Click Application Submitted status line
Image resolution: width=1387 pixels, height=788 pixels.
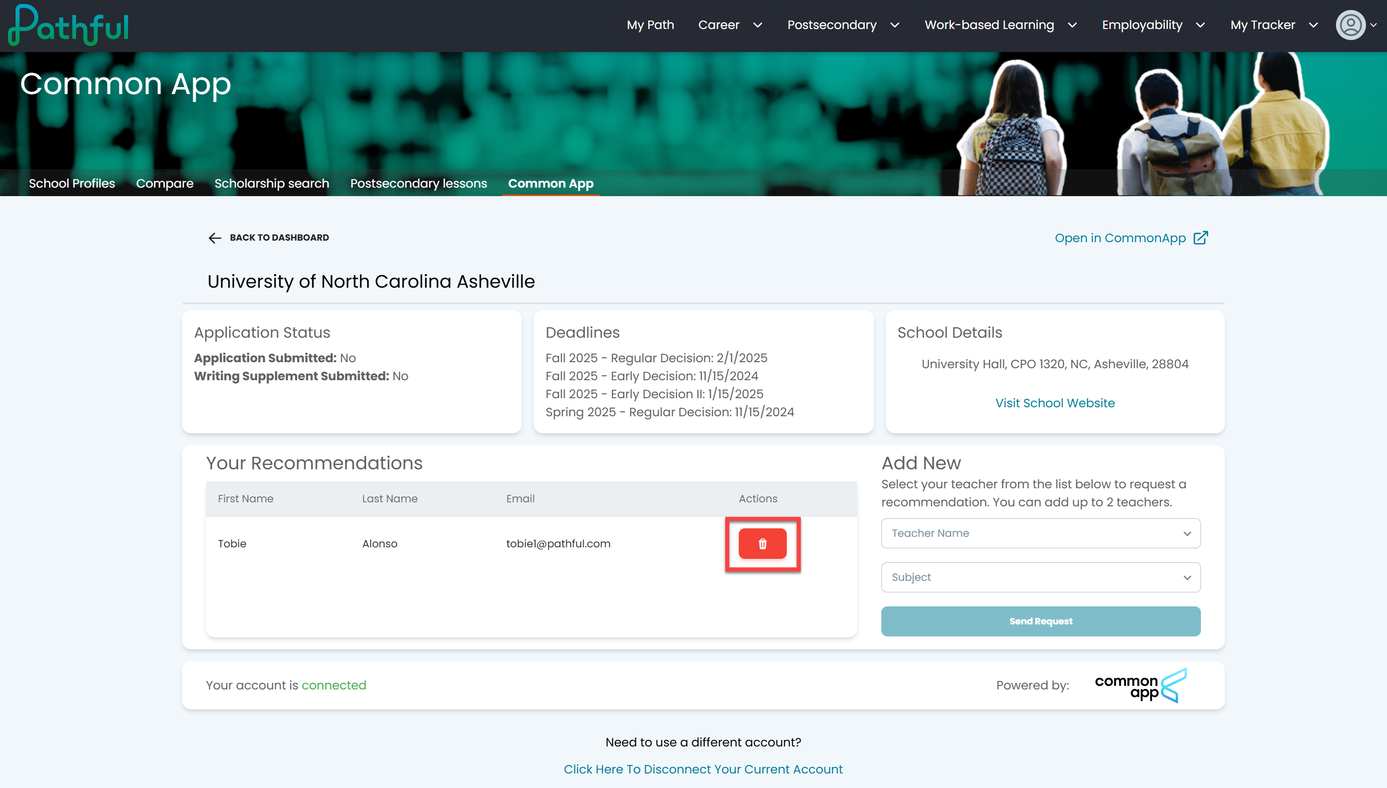click(275, 358)
